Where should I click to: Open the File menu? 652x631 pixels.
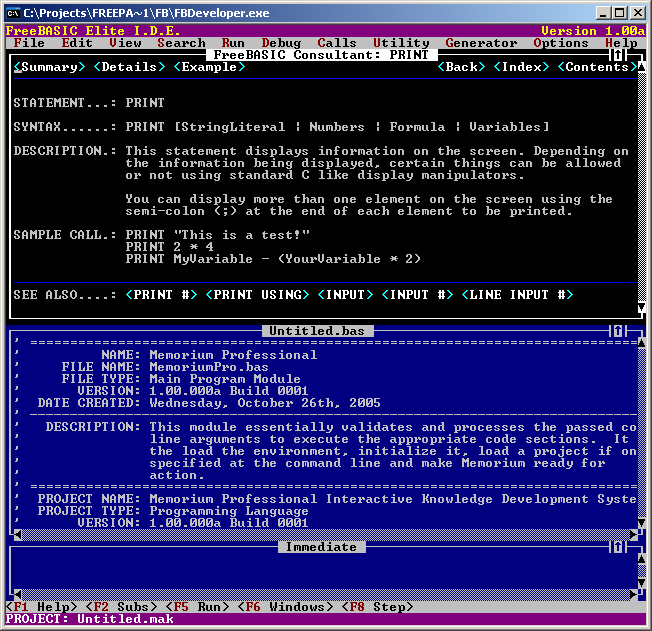point(29,43)
